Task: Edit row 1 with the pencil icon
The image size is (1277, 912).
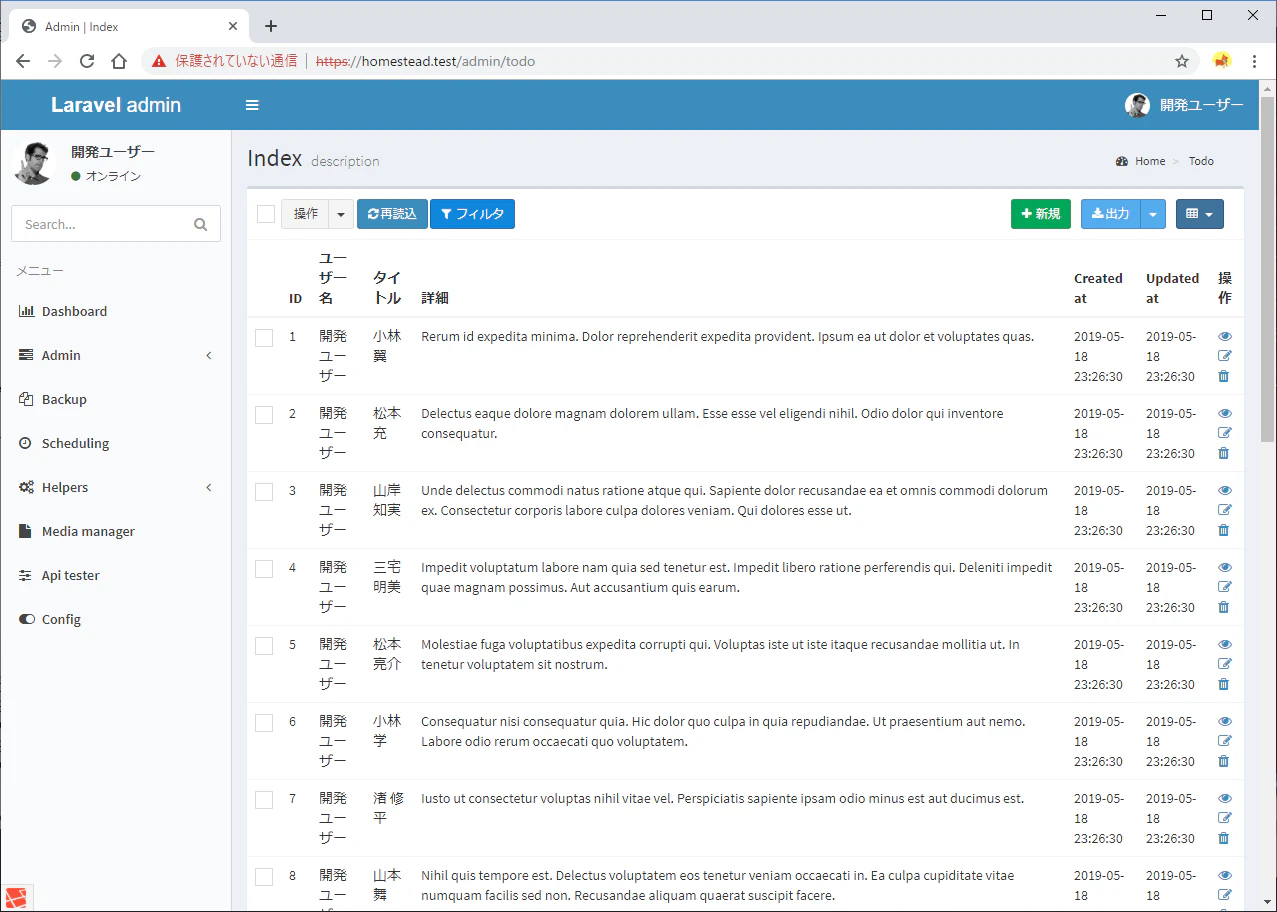Action: 1225,356
